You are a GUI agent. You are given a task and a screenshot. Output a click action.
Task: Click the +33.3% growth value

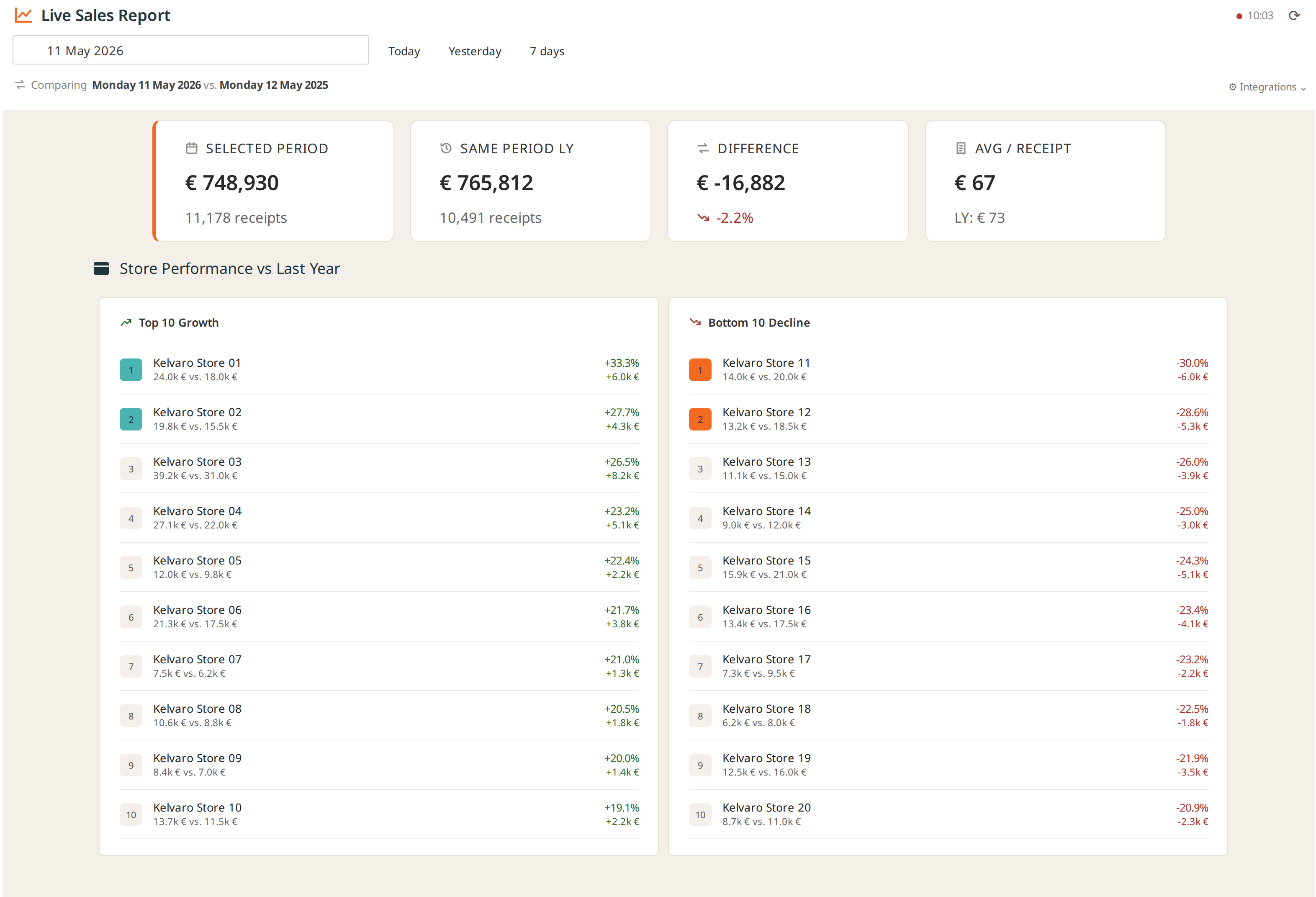tap(621, 363)
